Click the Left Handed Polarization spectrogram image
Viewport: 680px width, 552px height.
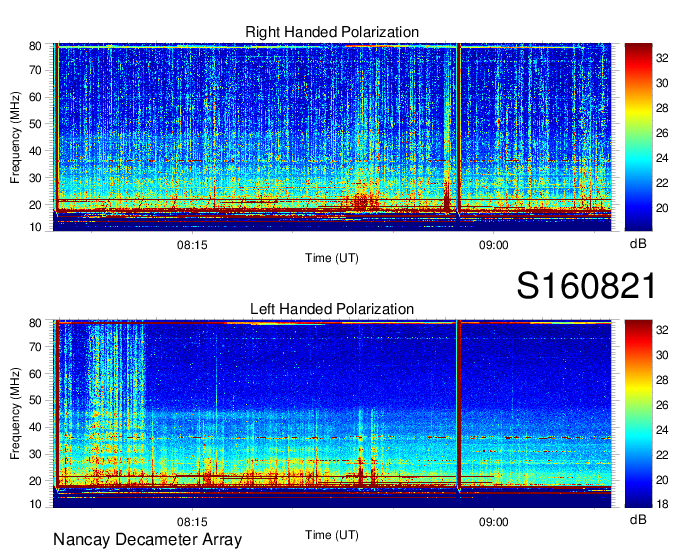332,414
